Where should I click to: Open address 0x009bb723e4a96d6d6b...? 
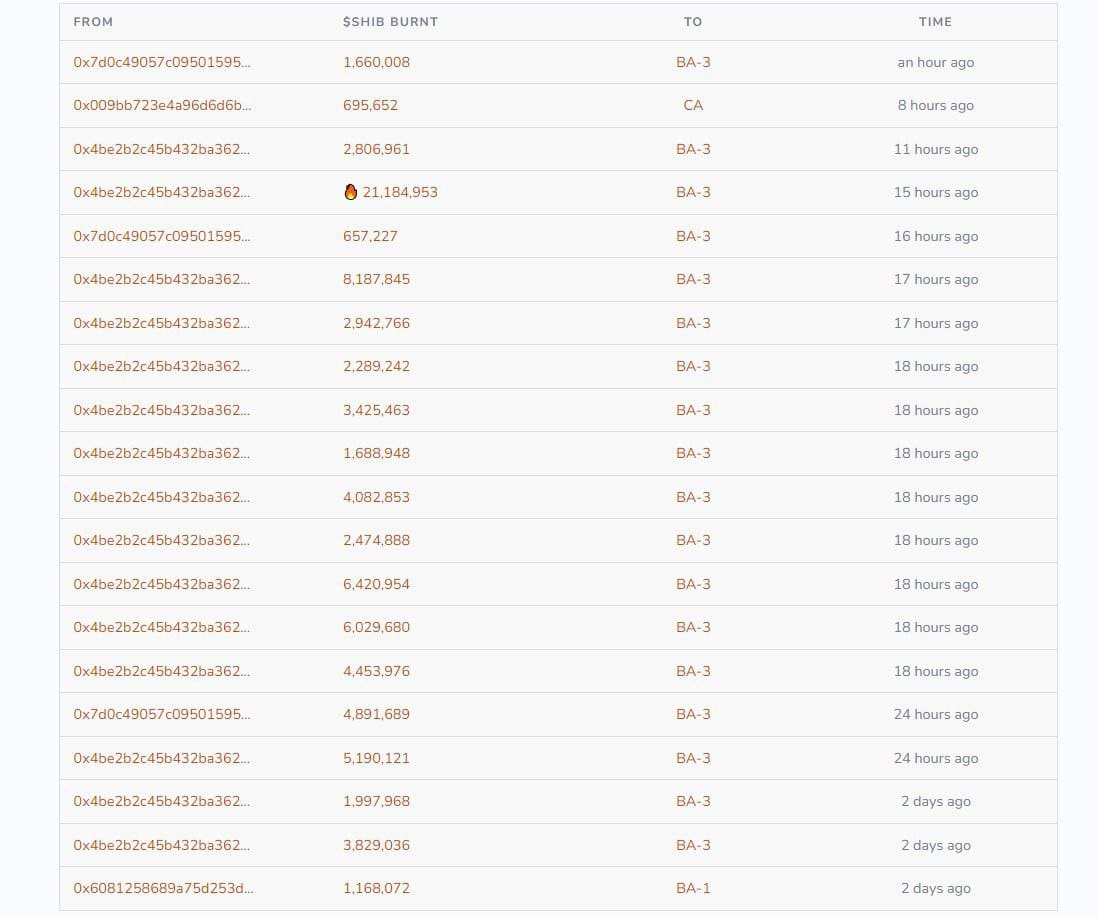[162, 105]
